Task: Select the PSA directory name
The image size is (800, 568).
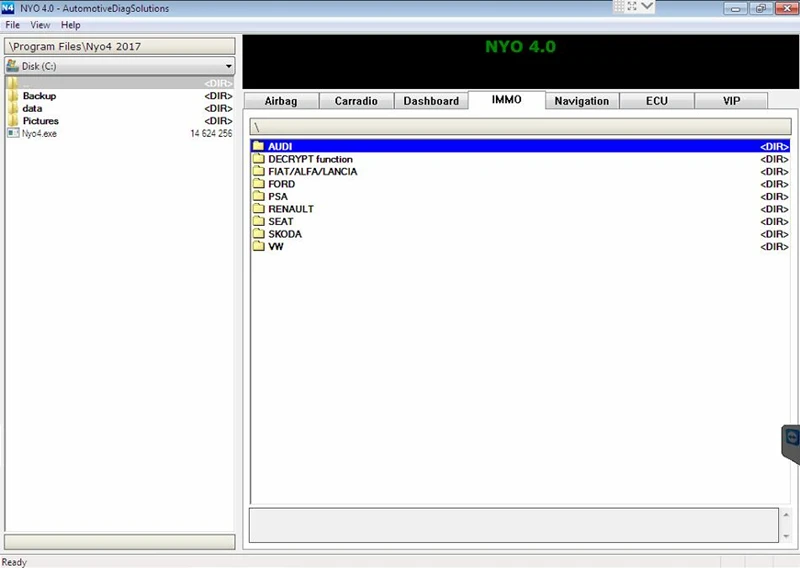Action: tap(278, 196)
